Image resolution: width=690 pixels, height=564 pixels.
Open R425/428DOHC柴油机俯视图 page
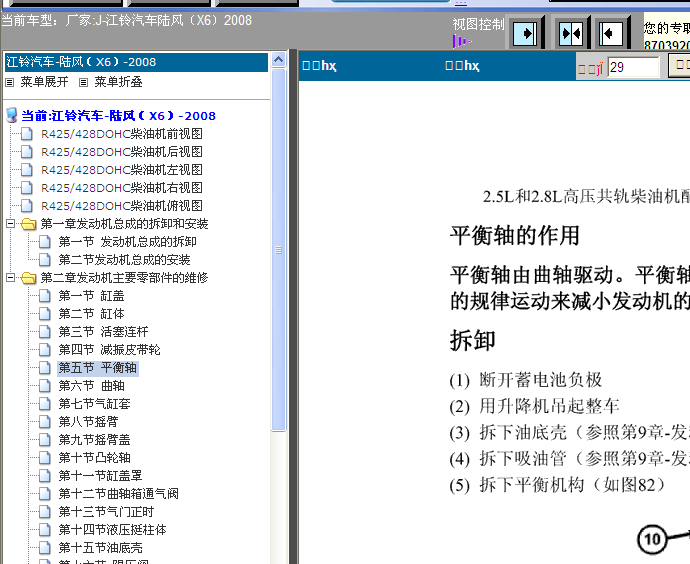coord(122,206)
